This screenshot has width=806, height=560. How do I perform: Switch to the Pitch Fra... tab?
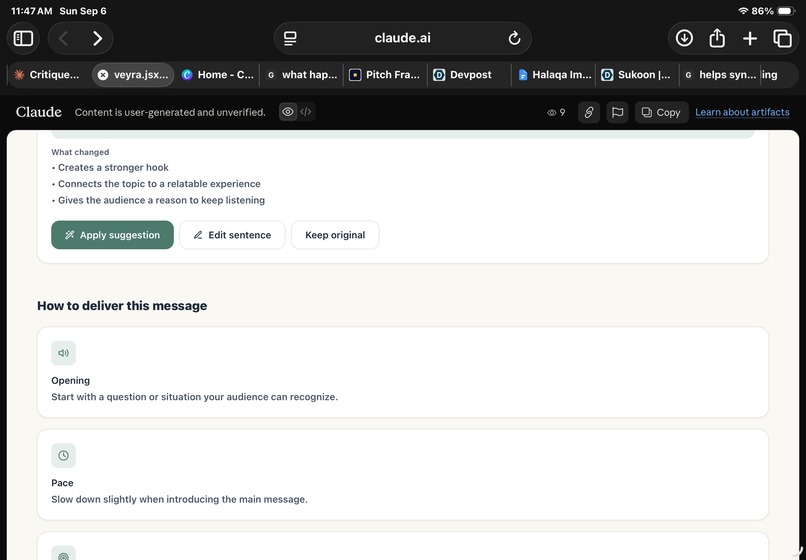(x=386, y=75)
